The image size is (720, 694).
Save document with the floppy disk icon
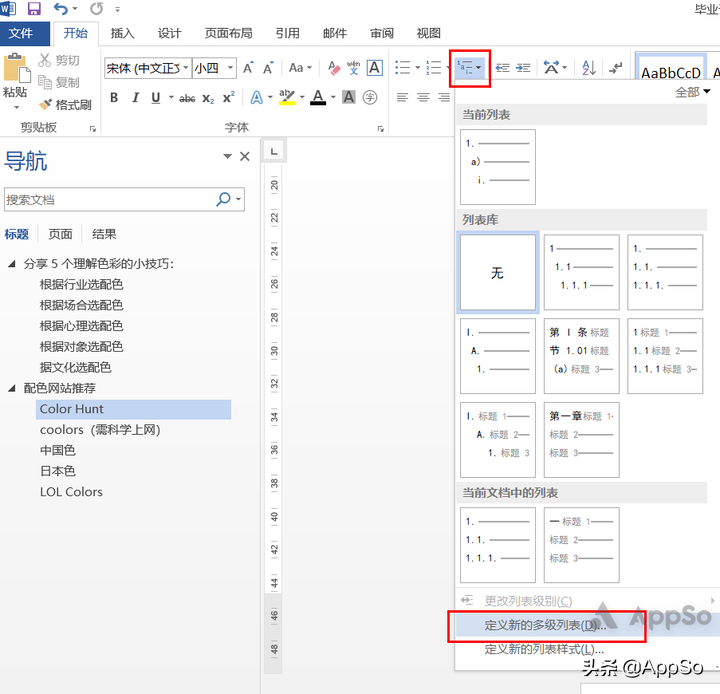[34, 8]
